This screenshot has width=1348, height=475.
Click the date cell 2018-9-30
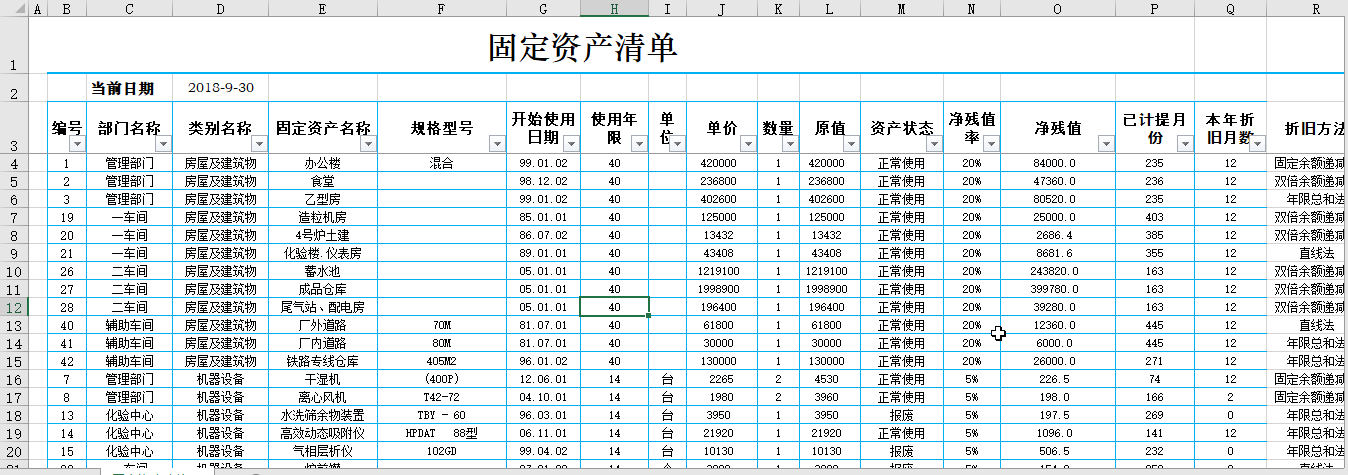coord(220,88)
